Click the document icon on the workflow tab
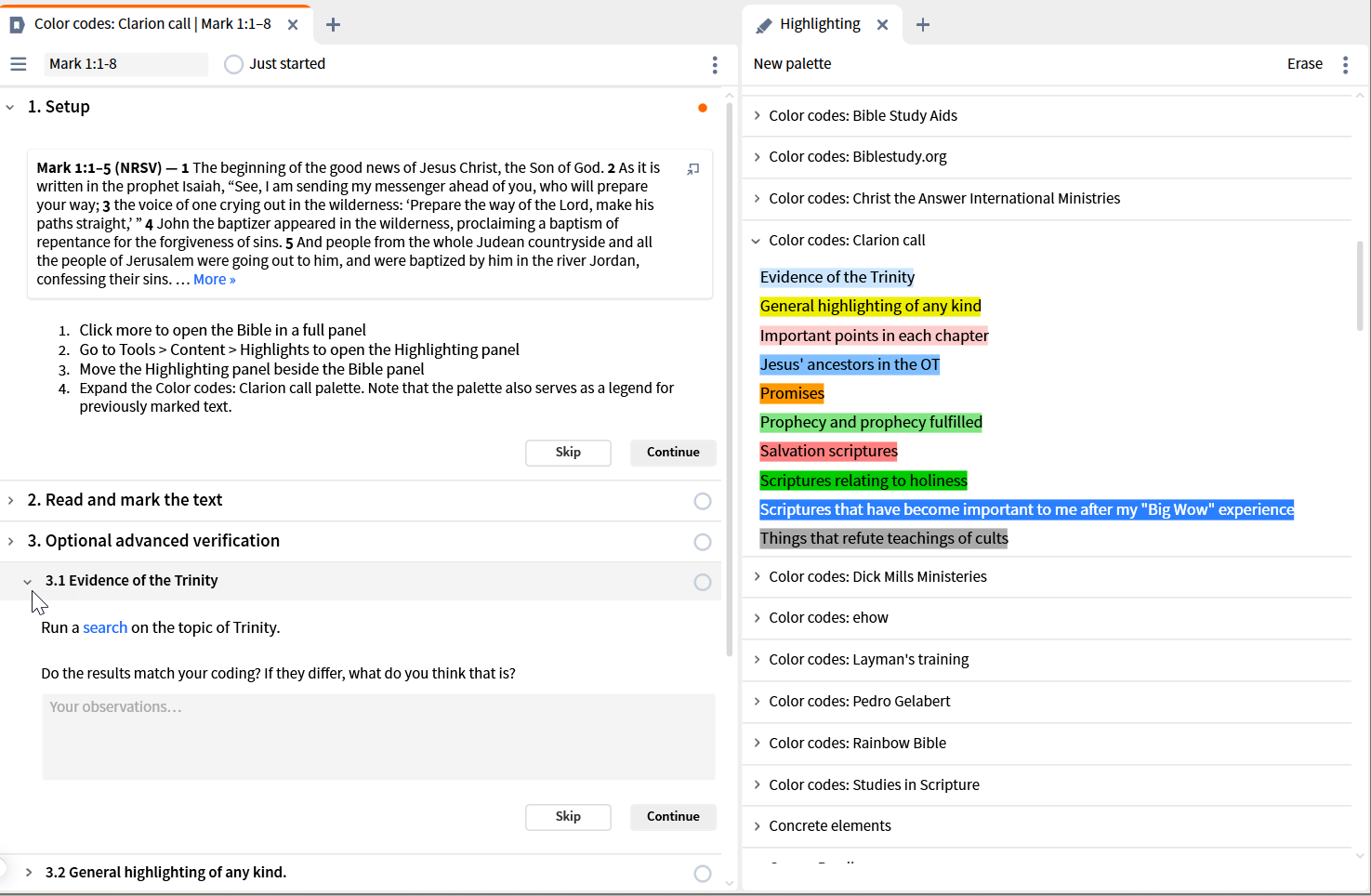1371x896 pixels. tap(15, 24)
